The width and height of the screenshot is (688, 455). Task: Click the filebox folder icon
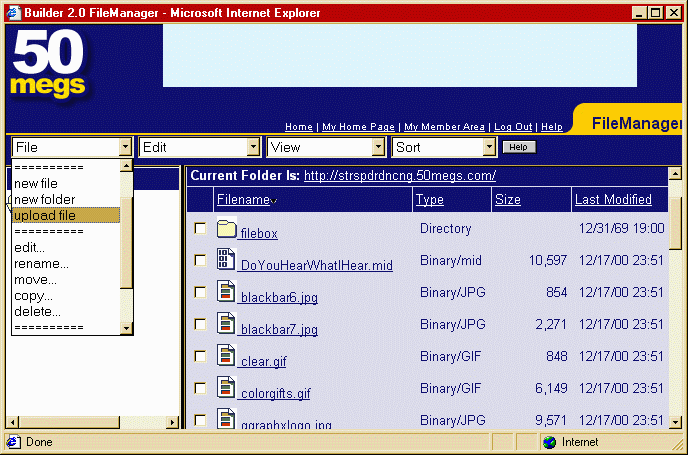click(226, 230)
